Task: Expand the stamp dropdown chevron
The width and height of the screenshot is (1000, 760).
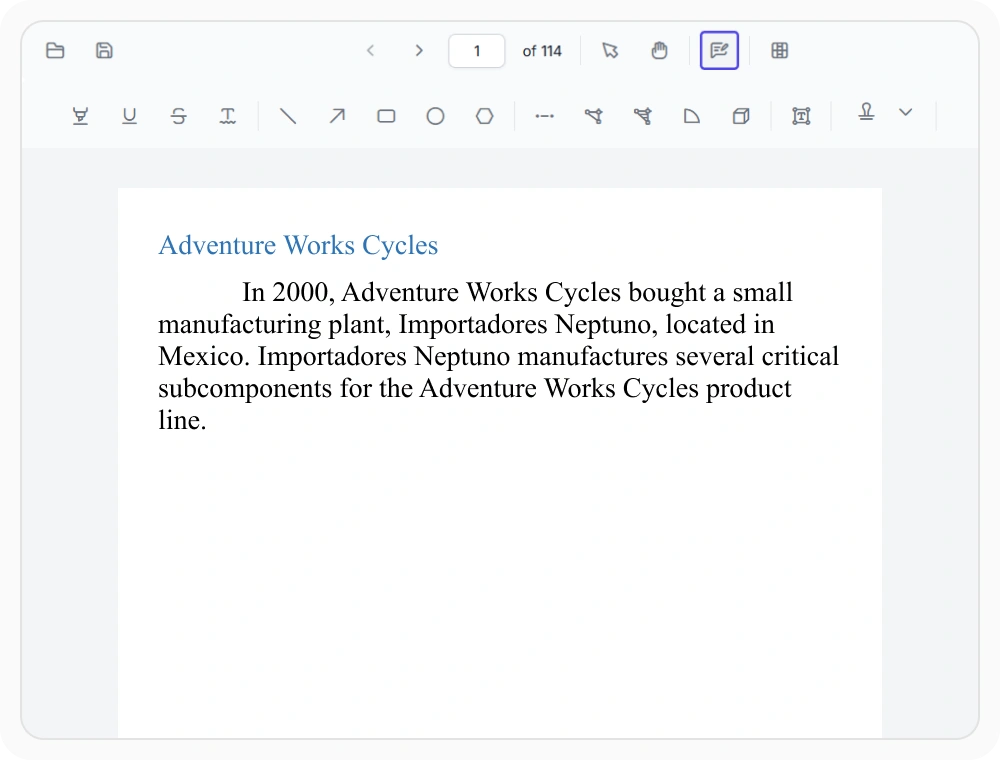Action: click(x=906, y=112)
